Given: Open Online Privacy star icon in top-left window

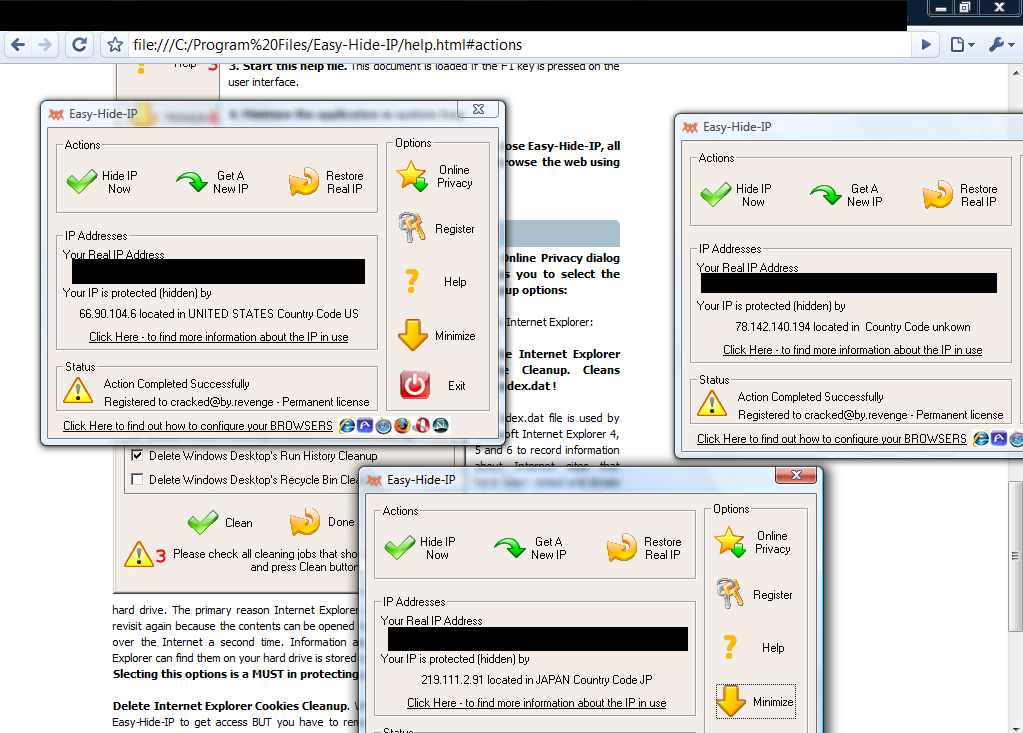Looking at the screenshot, I should [412, 176].
